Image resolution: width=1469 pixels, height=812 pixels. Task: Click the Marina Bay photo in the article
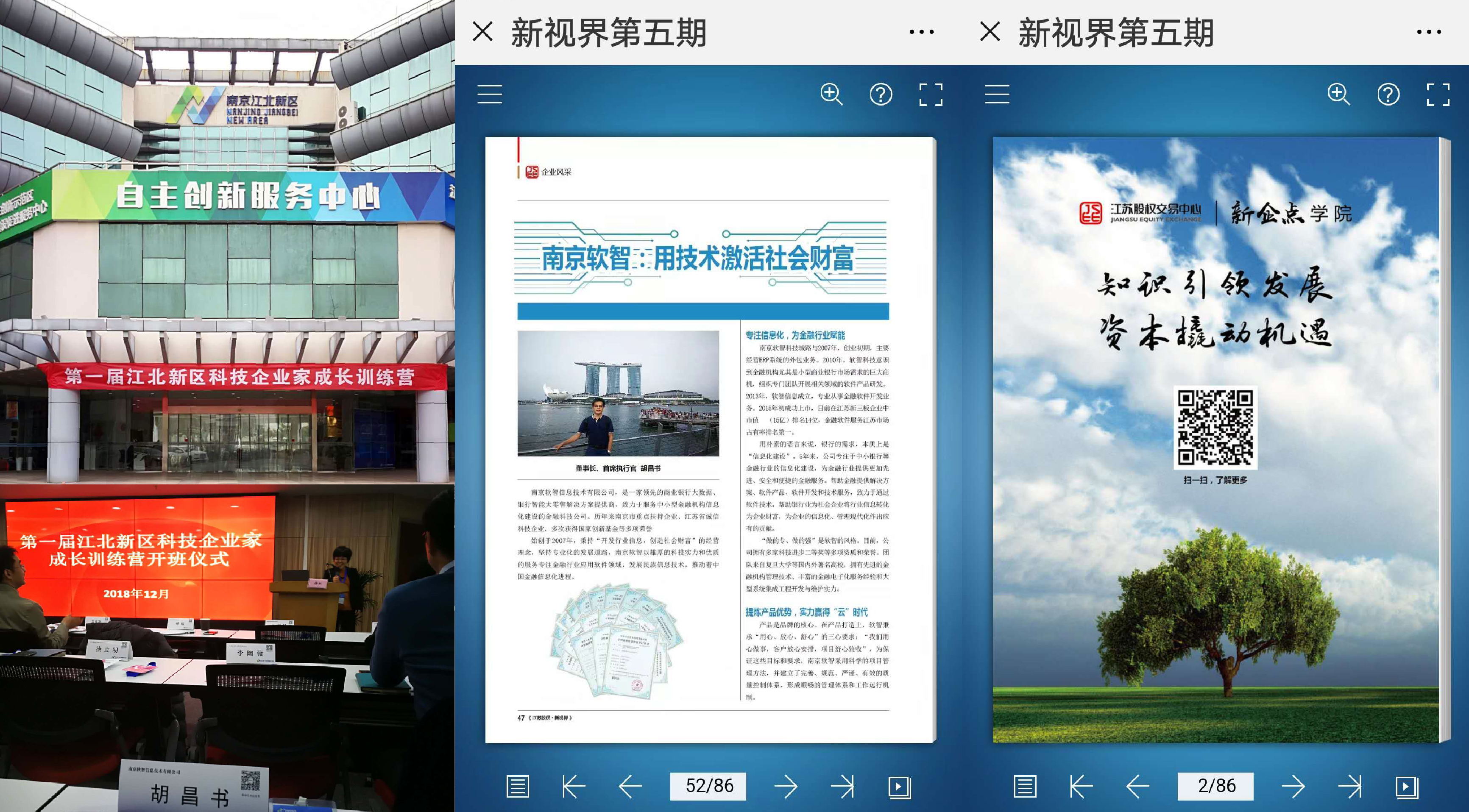pos(618,393)
